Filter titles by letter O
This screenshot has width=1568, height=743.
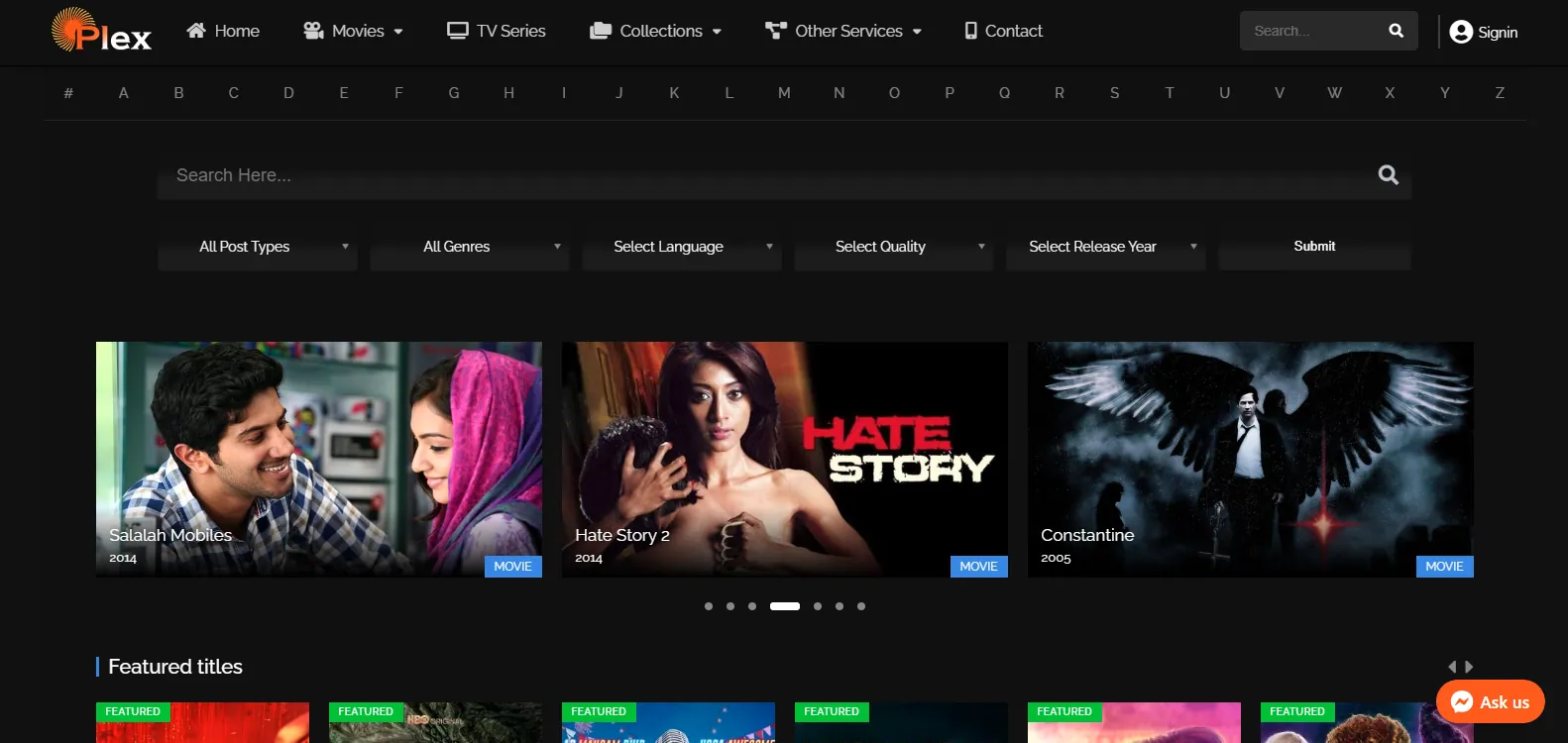coord(894,93)
